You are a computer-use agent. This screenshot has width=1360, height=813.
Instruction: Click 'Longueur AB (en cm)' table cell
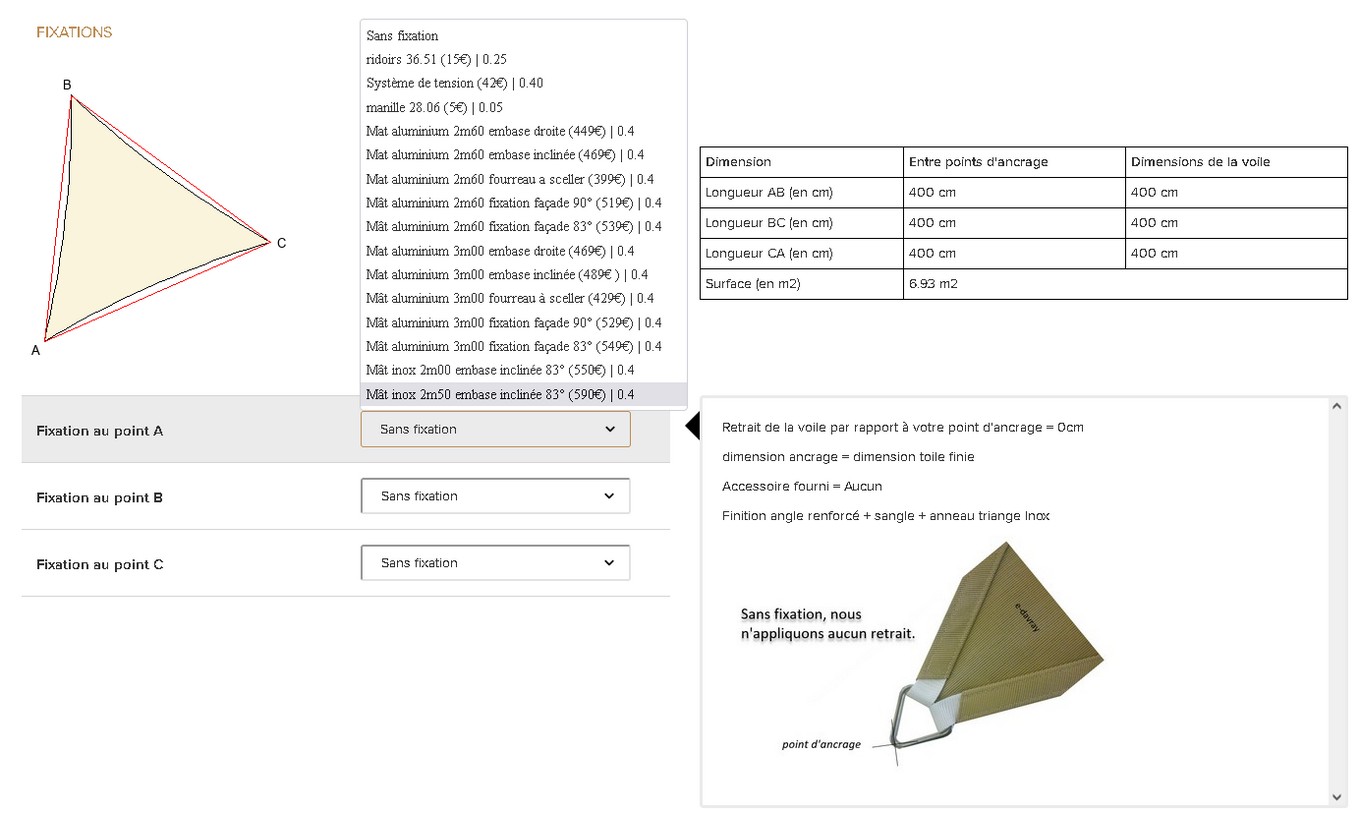click(x=801, y=192)
